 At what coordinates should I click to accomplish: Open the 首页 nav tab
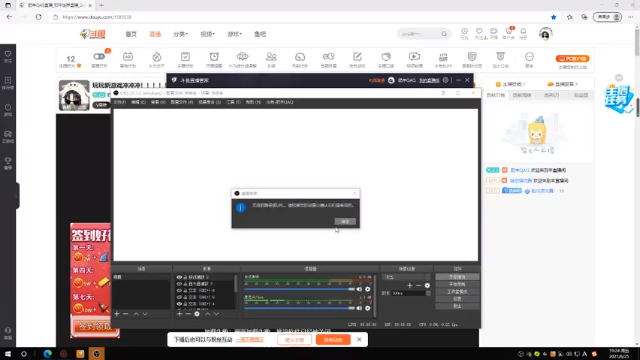131,34
